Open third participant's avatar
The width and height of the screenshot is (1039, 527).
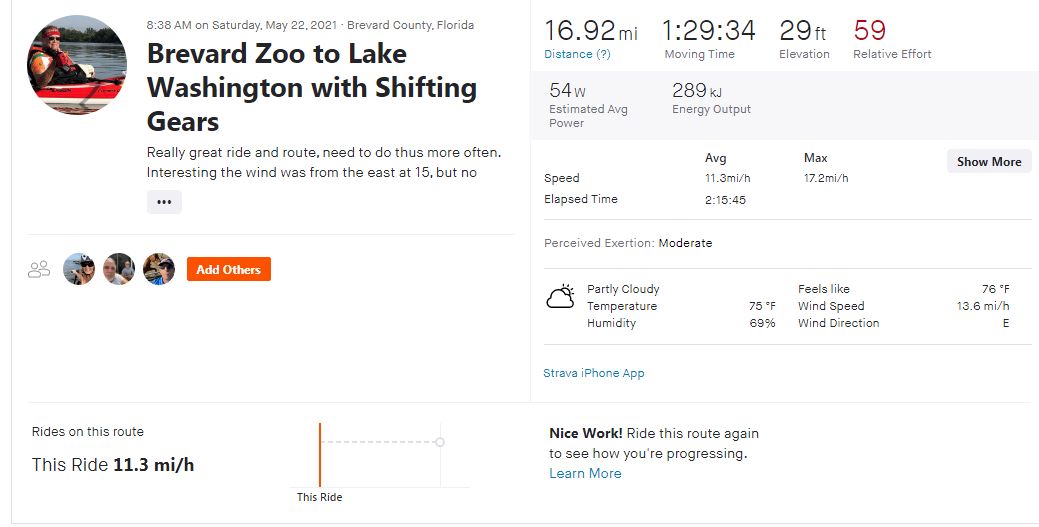[x=159, y=269]
